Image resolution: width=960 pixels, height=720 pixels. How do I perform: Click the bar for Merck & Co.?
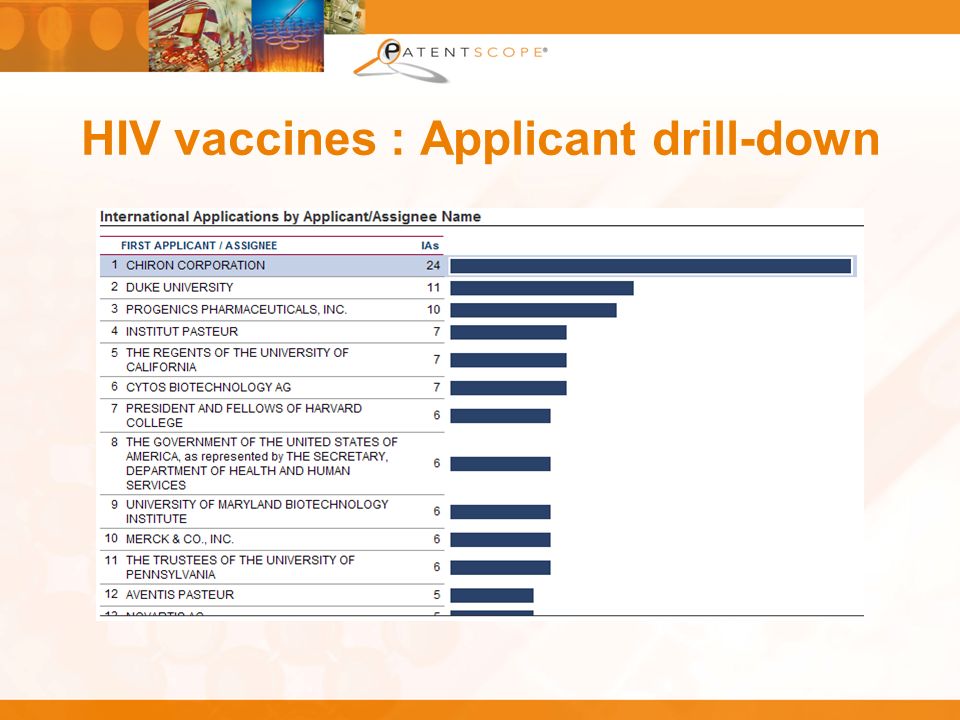(500, 539)
